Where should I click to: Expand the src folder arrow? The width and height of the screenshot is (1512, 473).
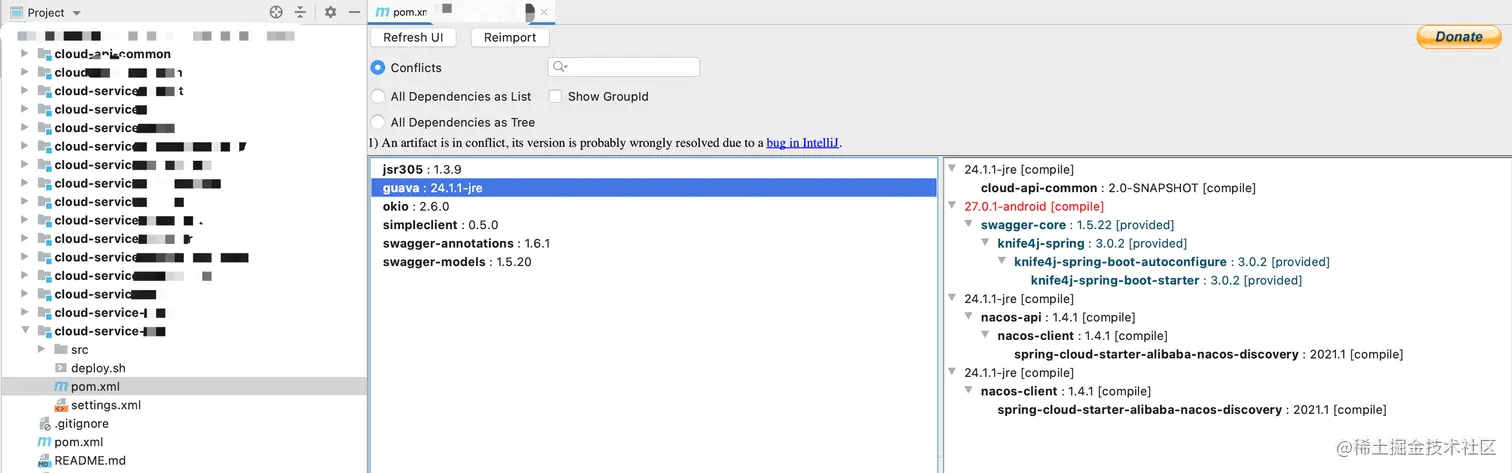click(x=41, y=349)
